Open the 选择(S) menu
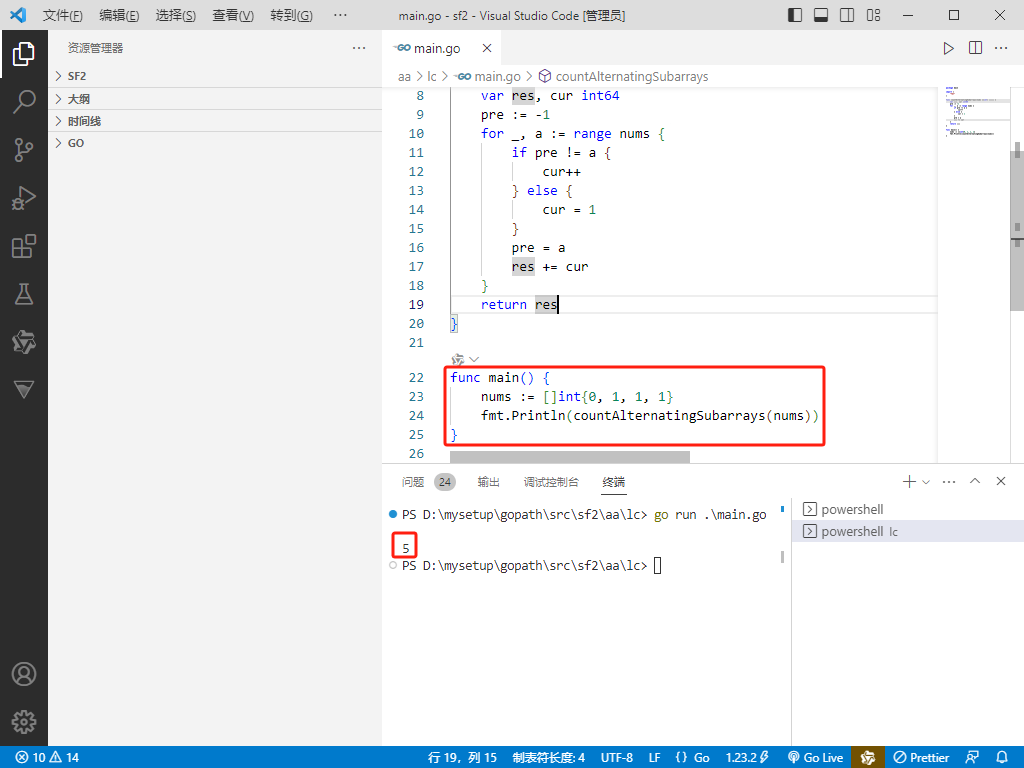The width and height of the screenshot is (1024, 768). tap(176, 15)
